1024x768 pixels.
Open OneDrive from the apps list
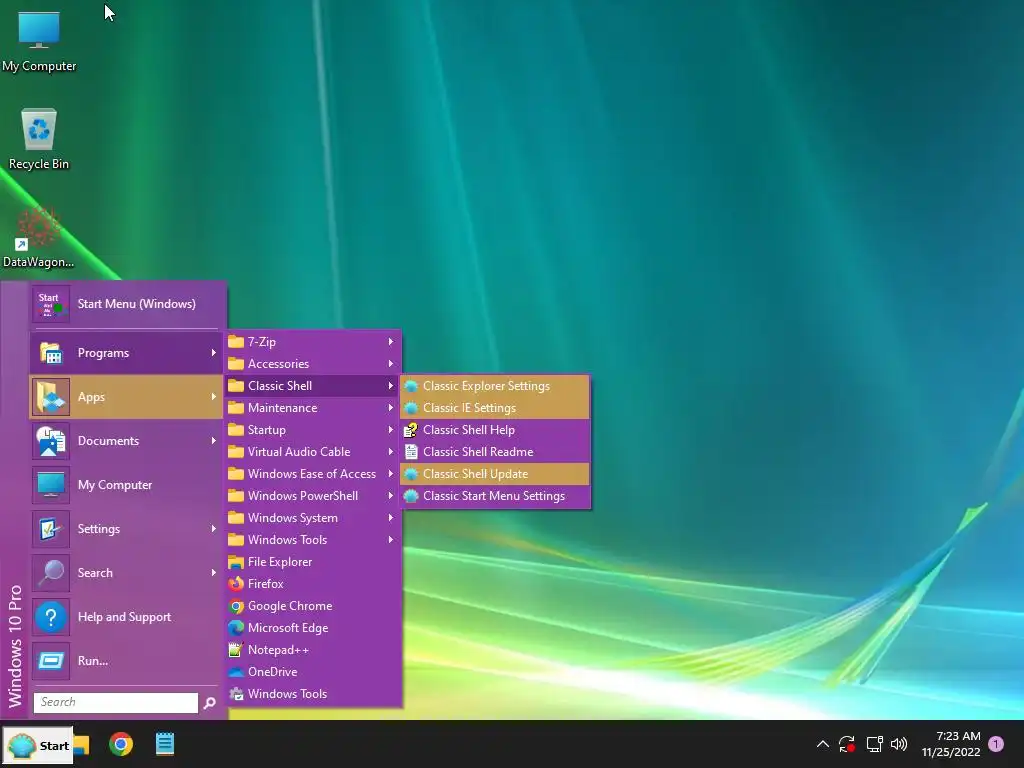point(314,672)
